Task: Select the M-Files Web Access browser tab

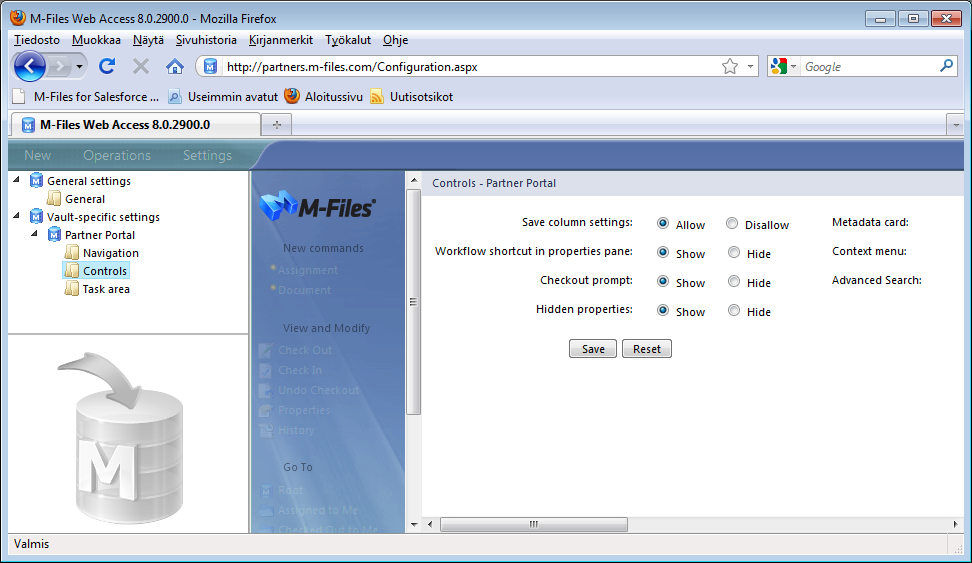Action: tap(135, 125)
